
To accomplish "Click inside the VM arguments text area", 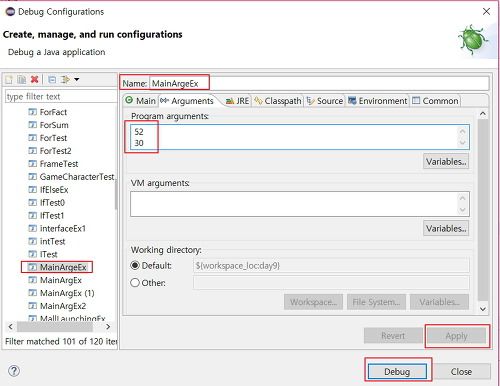I will [300, 204].
